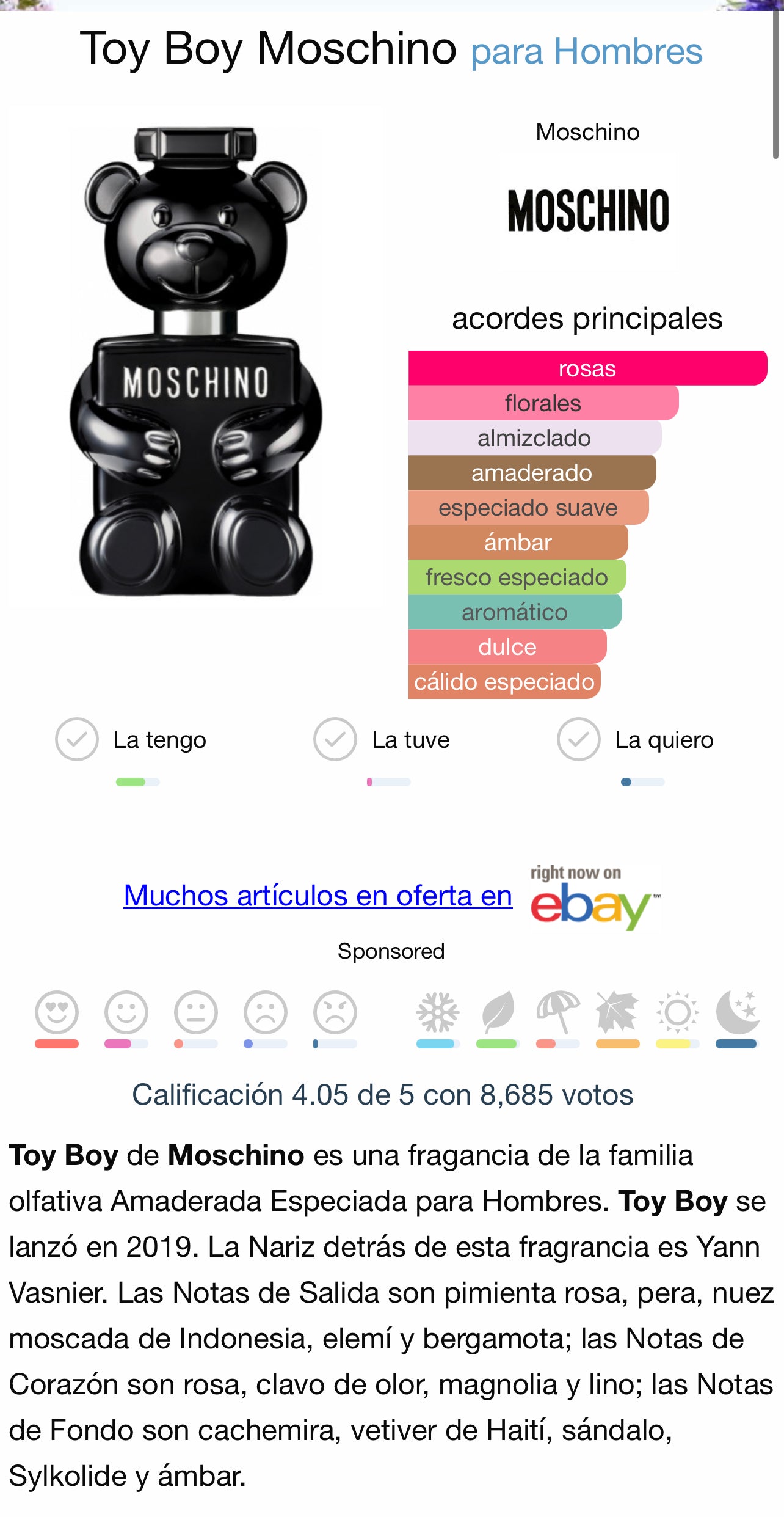Open the Muchos artículos en oferta link

coord(318,896)
